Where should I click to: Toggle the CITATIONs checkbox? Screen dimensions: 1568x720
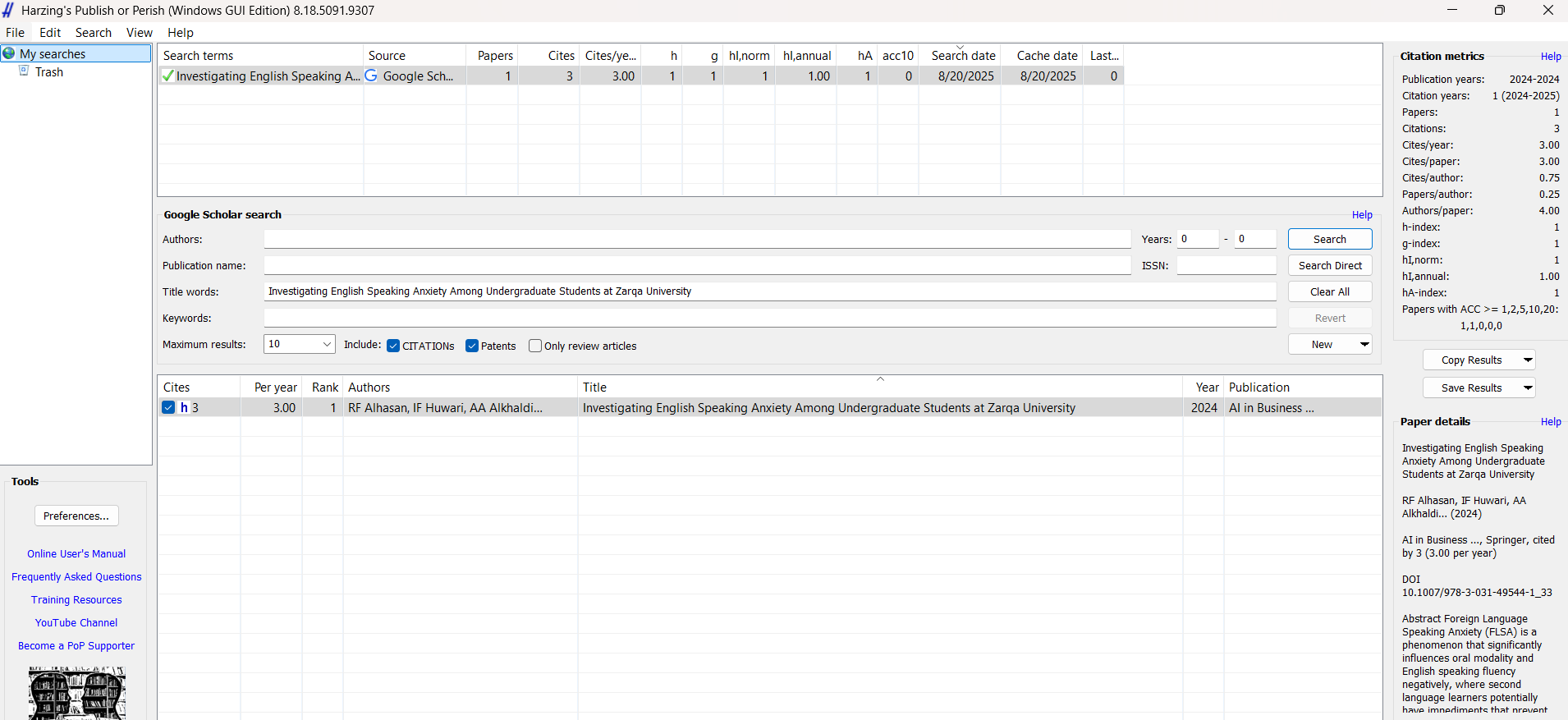click(x=393, y=346)
